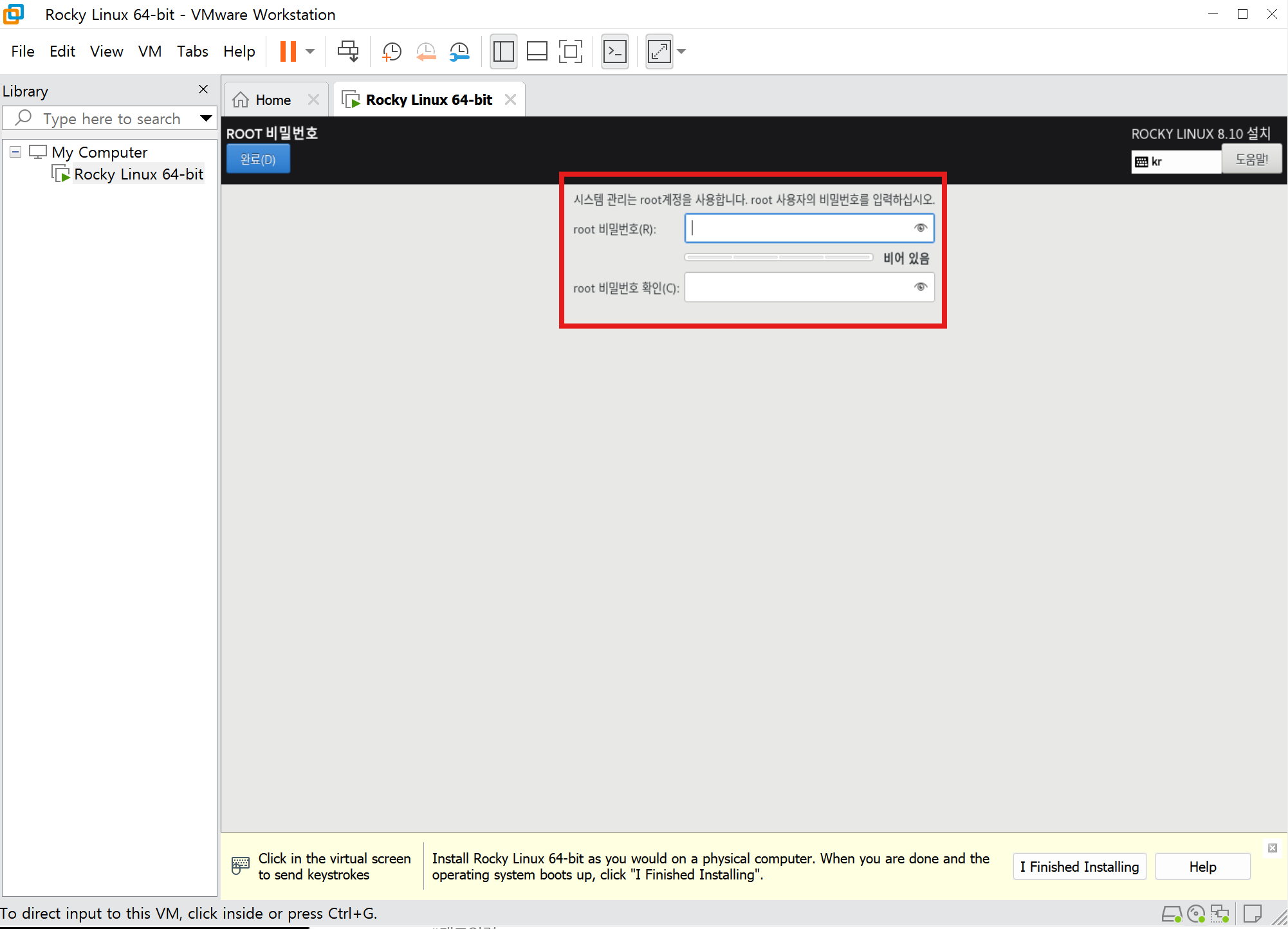The height and width of the screenshot is (929, 1288).
Task: Click the Help button in install bar
Action: pyautogui.click(x=1202, y=867)
